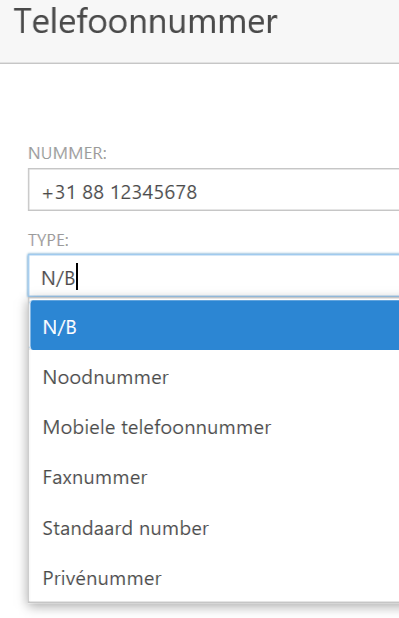Focus the Type combo box field
Screen dimensions: 399x618
[x=213, y=275]
